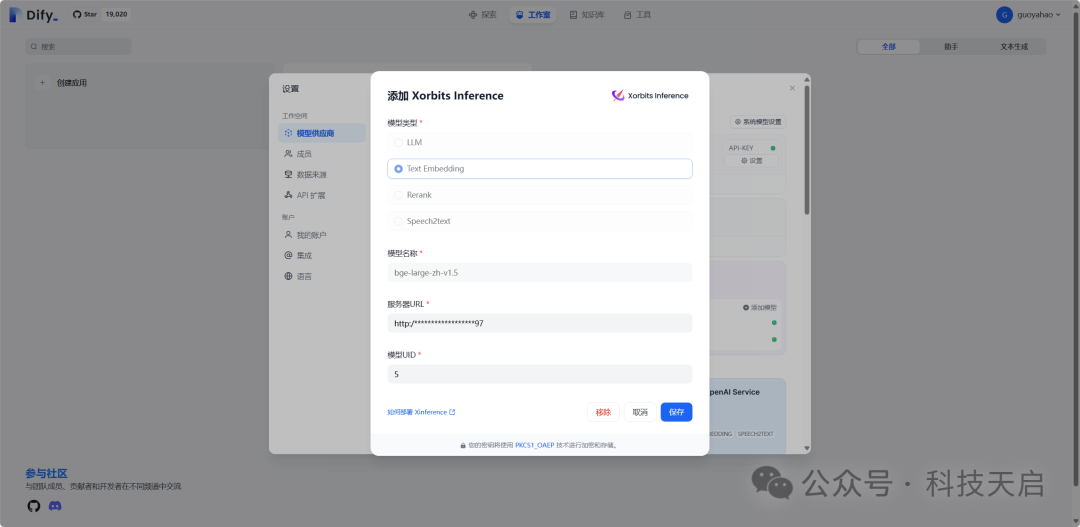Screen dimensions: 1080x527
Task: Switch to Explore (探索) tab
Action: tap(482, 14)
